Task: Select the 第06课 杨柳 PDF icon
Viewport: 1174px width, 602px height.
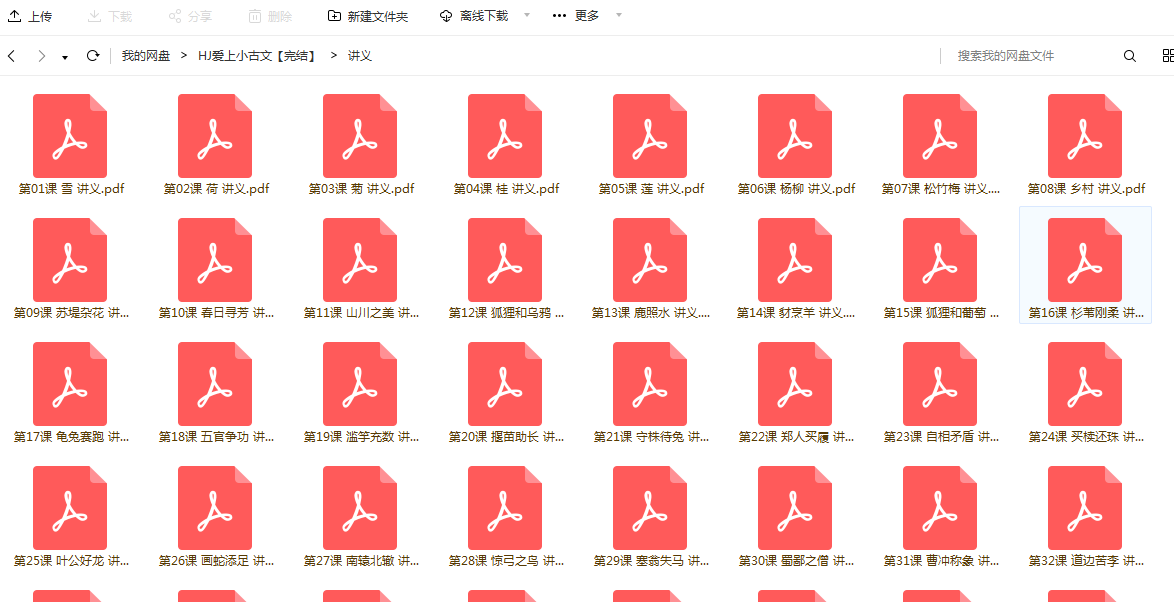Action: [795, 136]
